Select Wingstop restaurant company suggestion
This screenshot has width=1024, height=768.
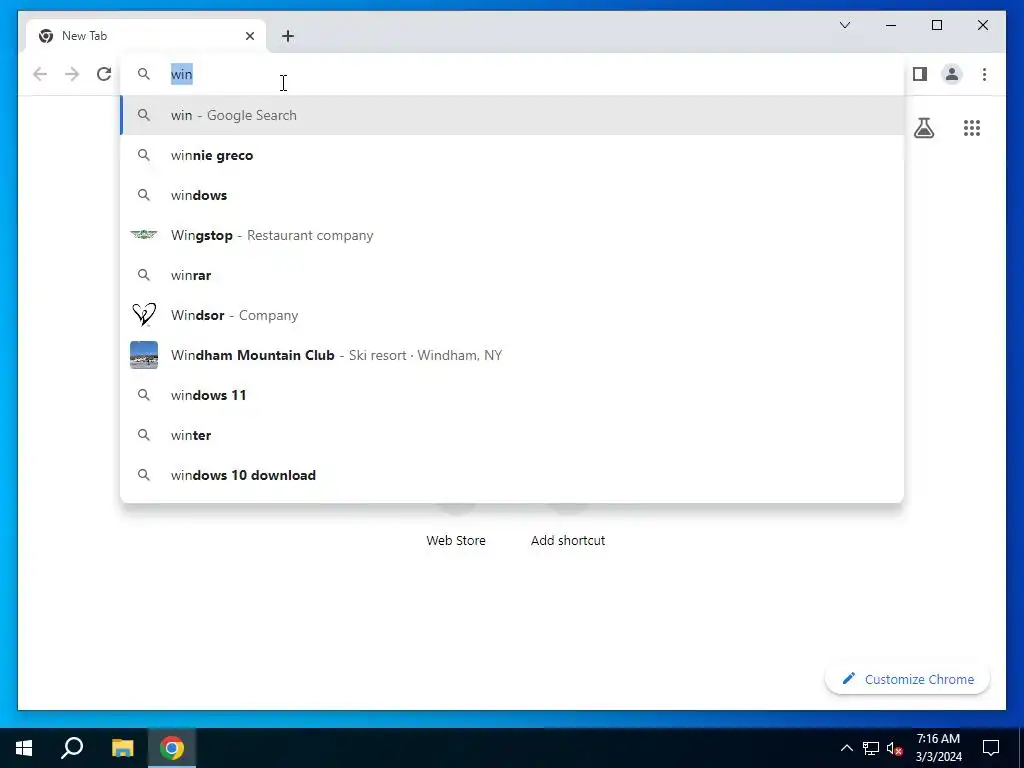click(512, 235)
